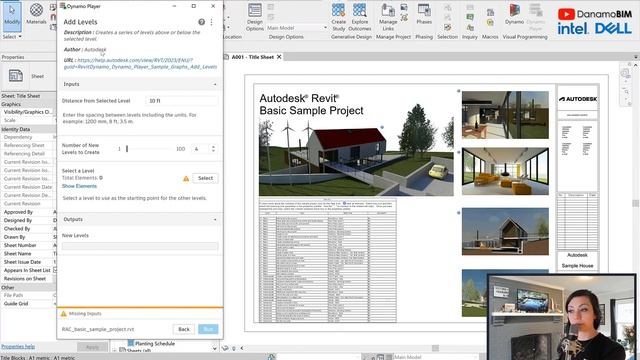This screenshot has width=640, height=360.
Task: Click the building section view thumbnail
Action: coord(505,231)
